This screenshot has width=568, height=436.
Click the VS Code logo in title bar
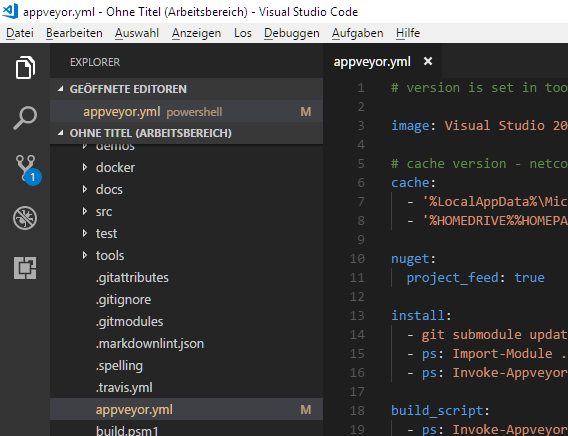click(10, 11)
